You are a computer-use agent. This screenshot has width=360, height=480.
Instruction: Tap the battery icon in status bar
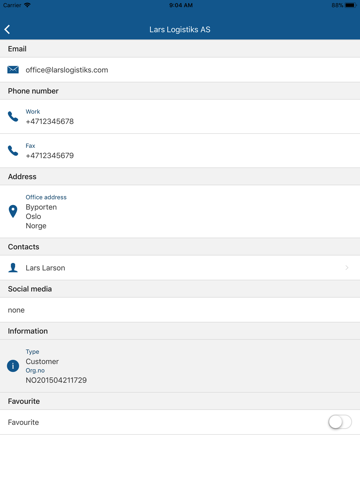coord(351,5)
